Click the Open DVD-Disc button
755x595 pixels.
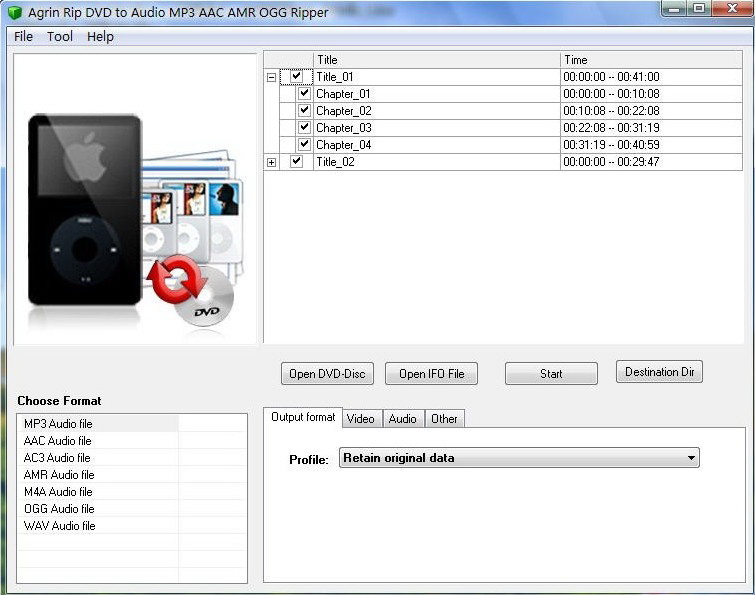(x=327, y=374)
